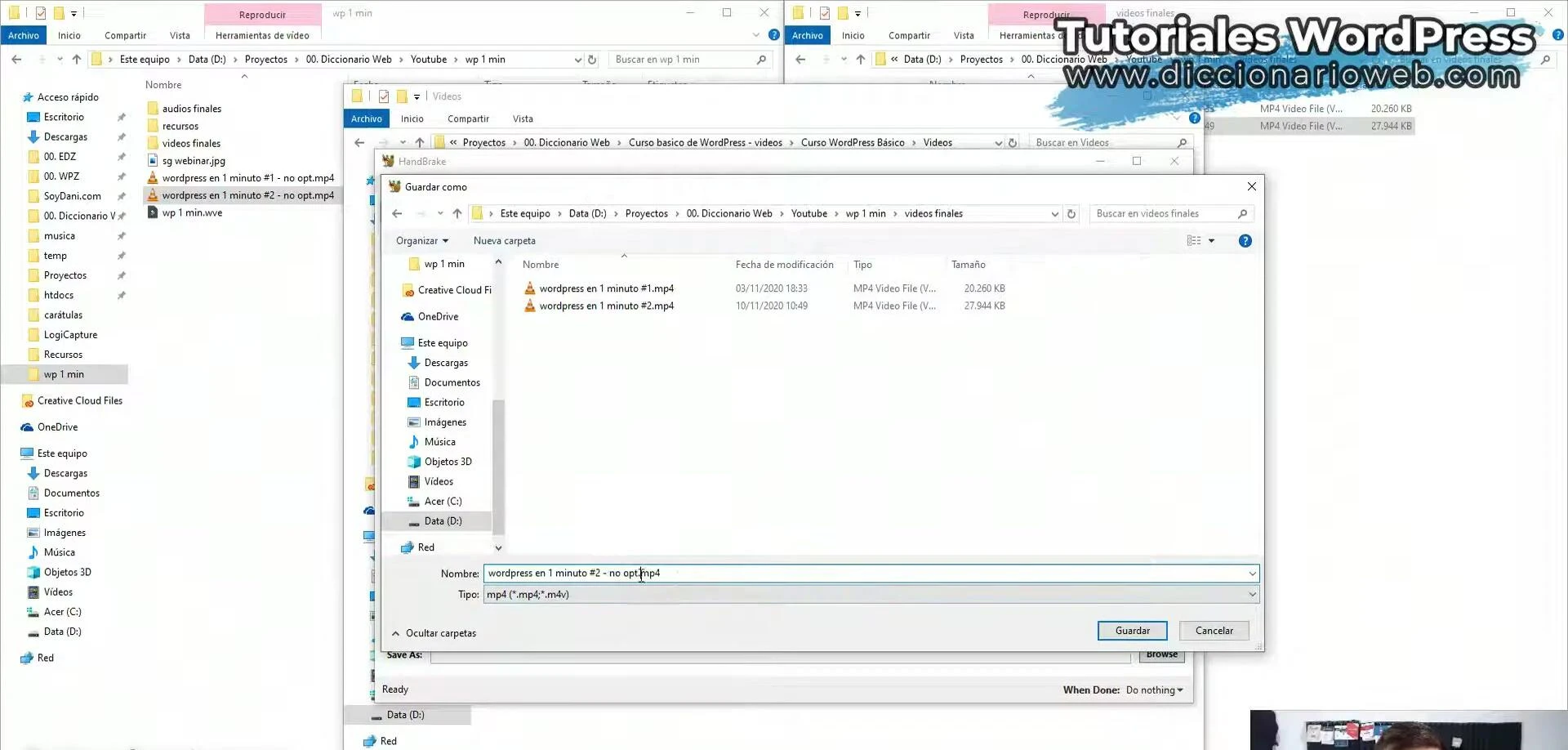Open Nombre field history dropdown arrow
Image resolution: width=1568 pixels, height=750 pixels.
pyautogui.click(x=1252, y=574)
